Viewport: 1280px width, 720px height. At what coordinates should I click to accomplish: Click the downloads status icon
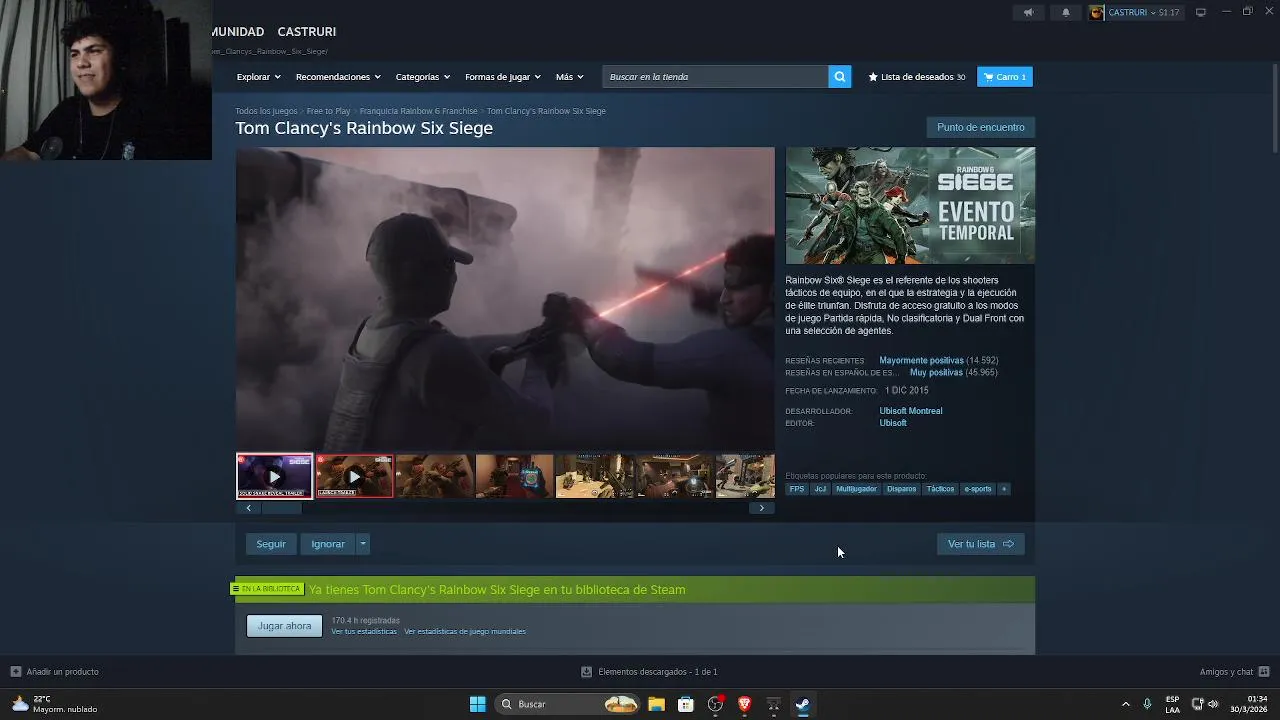(x=586, y=672)
